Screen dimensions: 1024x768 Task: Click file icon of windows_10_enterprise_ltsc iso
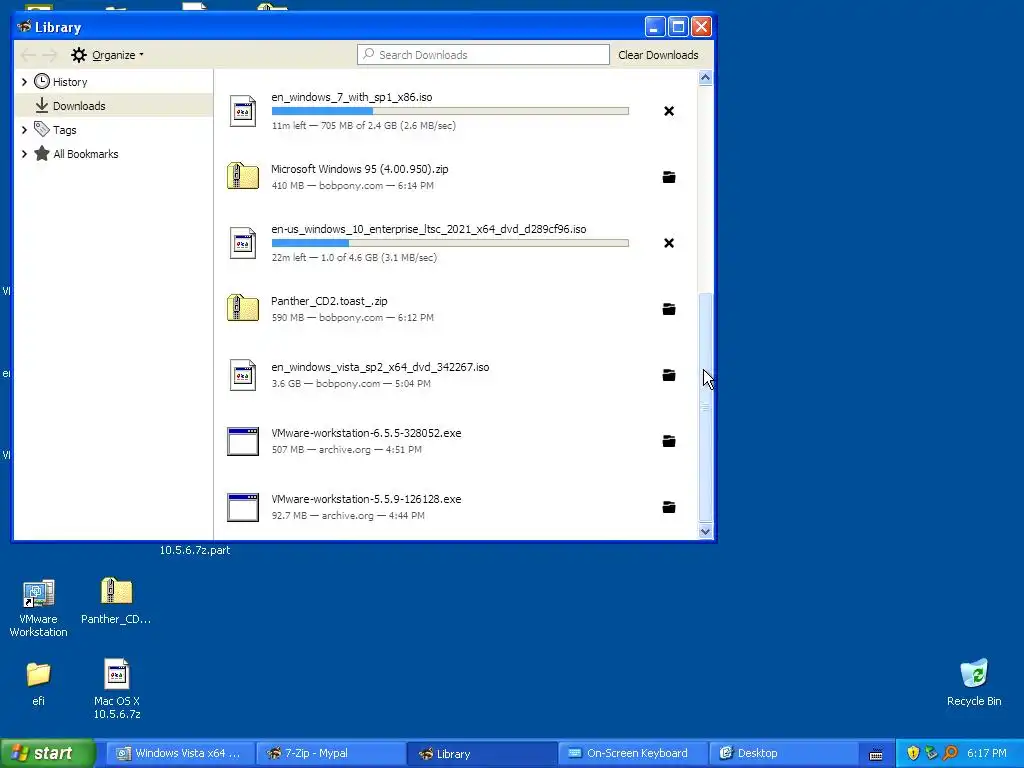tap(243, 243)
